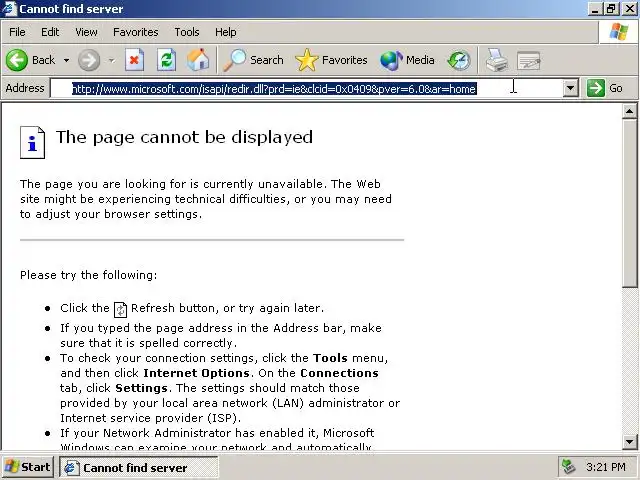Close the Cannot find server window

coord(630,9)
